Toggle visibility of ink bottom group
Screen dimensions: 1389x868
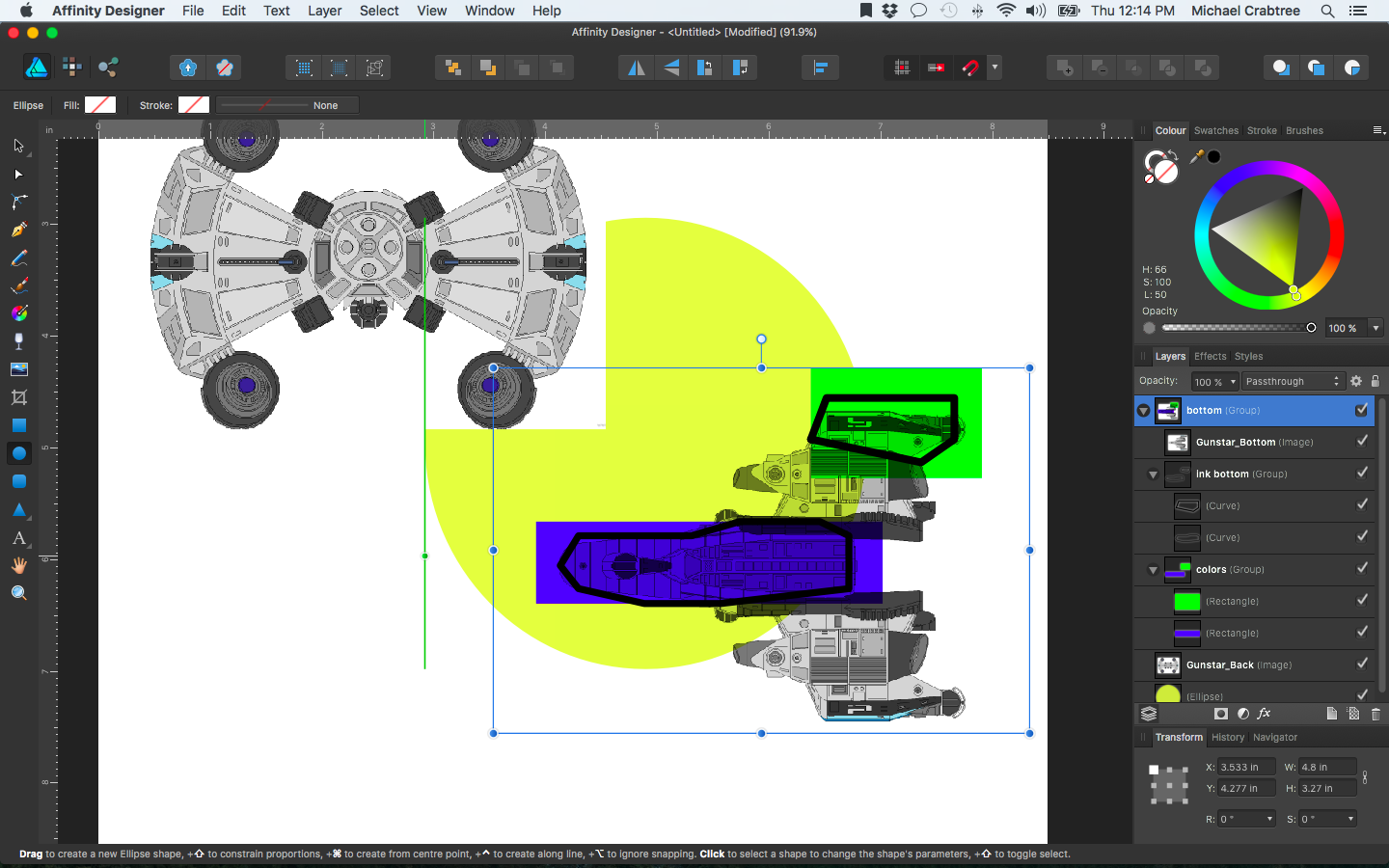(1362, 474)
